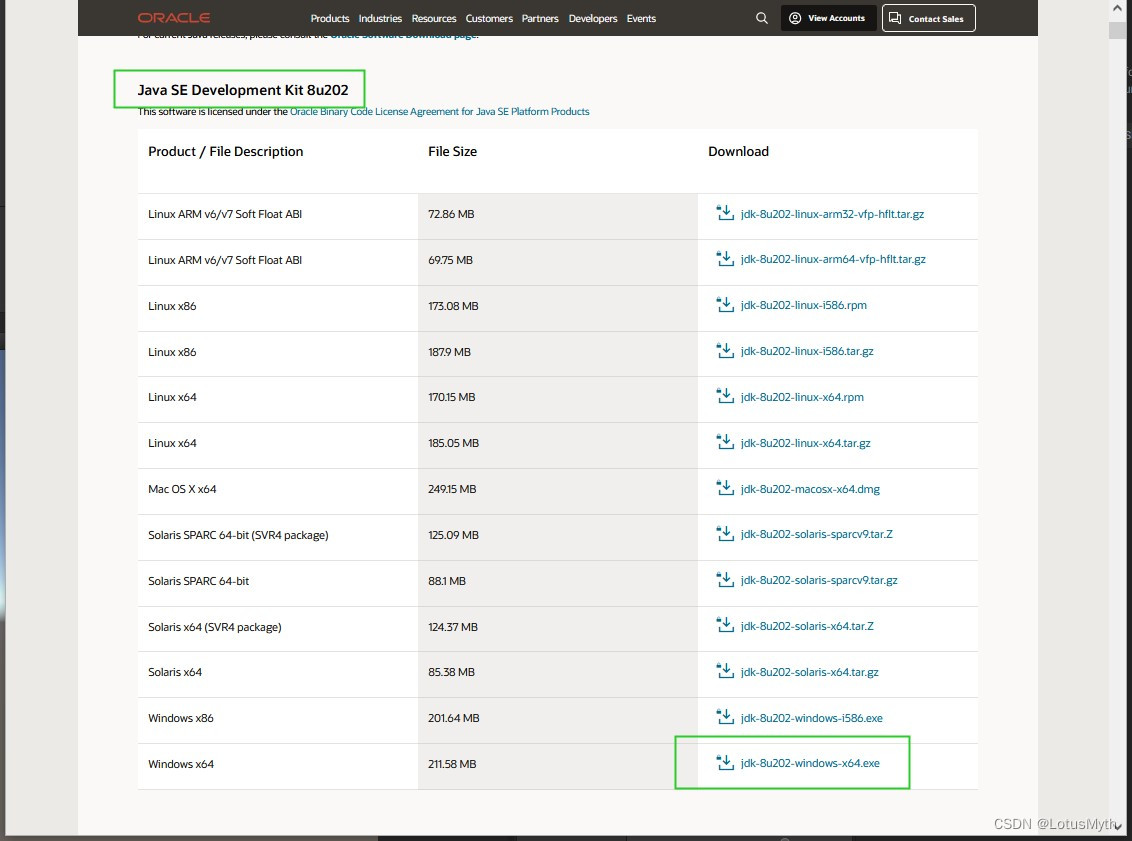The height and width of the screenshot is (841, 1132).
Task: Open the Industries menu
Action: [380, 18]
